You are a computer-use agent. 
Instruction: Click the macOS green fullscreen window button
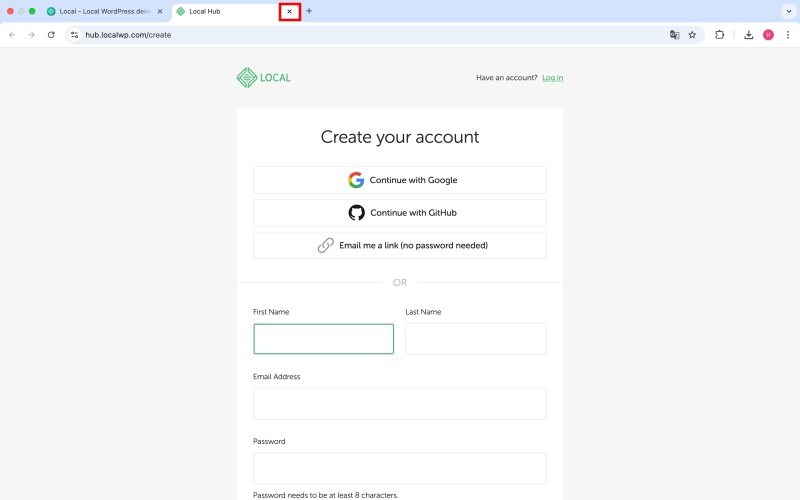tap(32, 11)
